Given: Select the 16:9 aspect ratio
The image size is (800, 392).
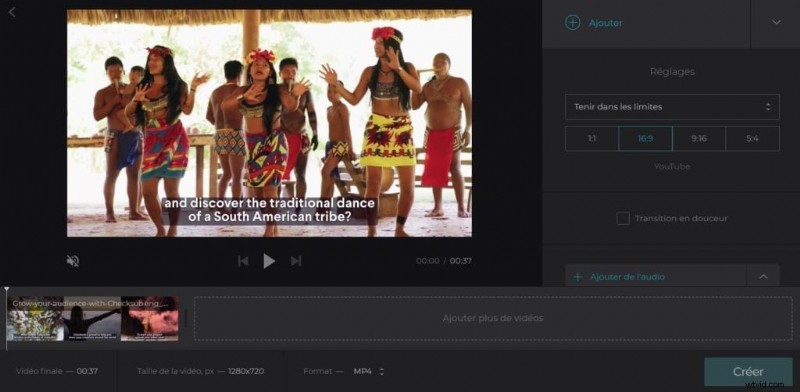Looking at the screenshot, I should [x=645, y=139].
